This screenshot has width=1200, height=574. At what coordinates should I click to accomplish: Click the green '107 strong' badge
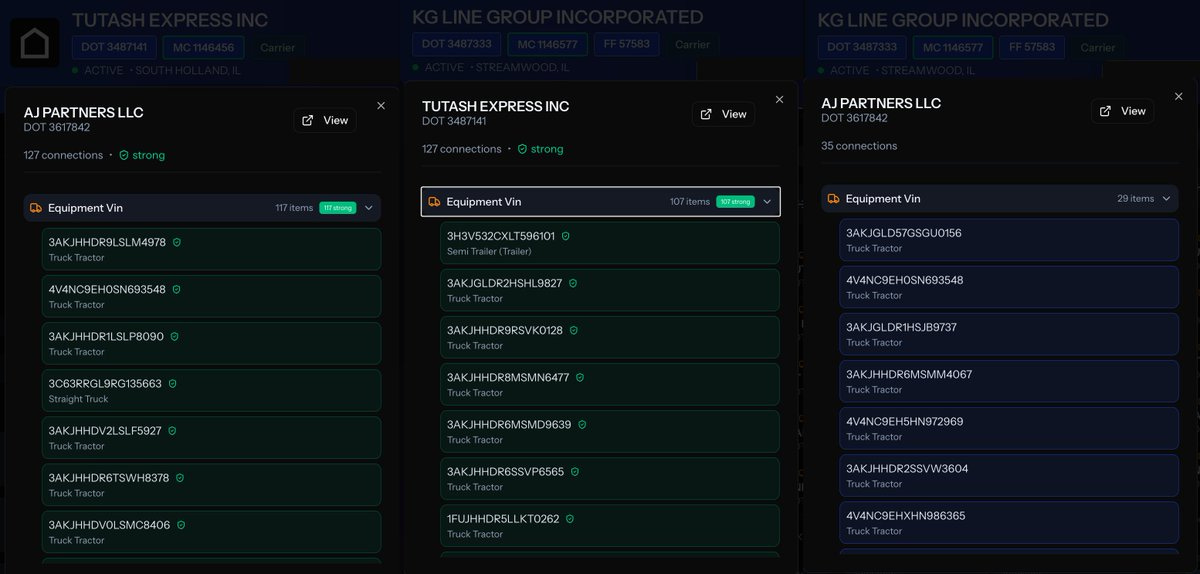735,201
